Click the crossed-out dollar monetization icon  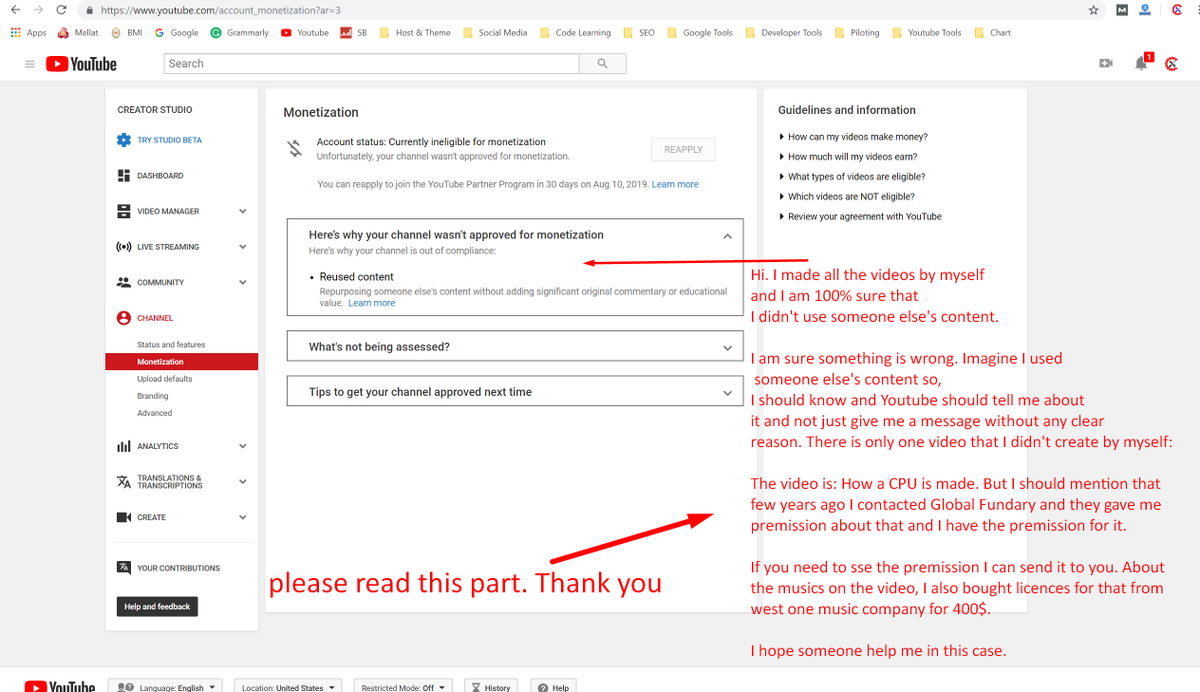pyautogui.click(x=294, y=149)
